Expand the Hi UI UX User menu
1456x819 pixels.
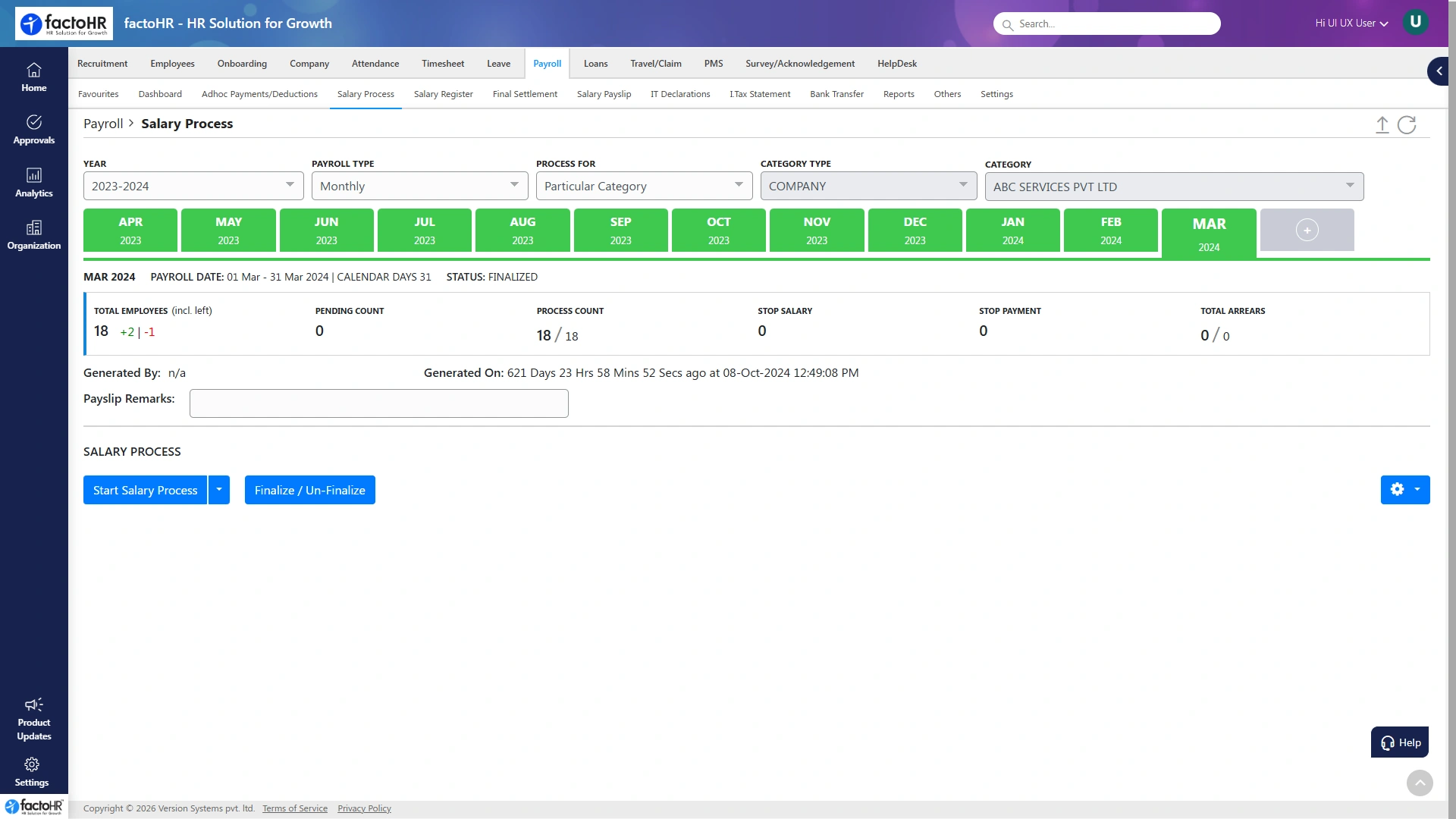click(x=1351, y=24)
